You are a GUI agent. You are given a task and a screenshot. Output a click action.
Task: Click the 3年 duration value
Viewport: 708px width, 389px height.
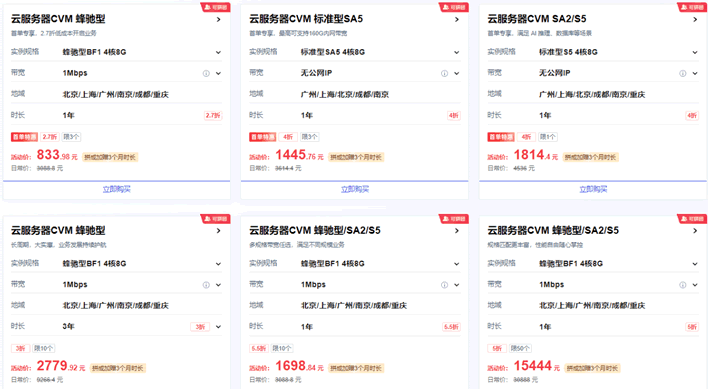[69, 327]
